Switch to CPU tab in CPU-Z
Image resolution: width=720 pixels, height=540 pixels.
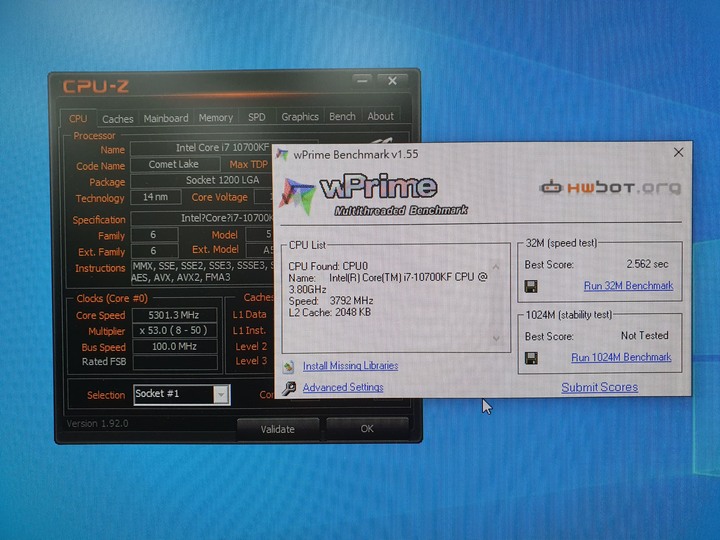click(78, 118)
